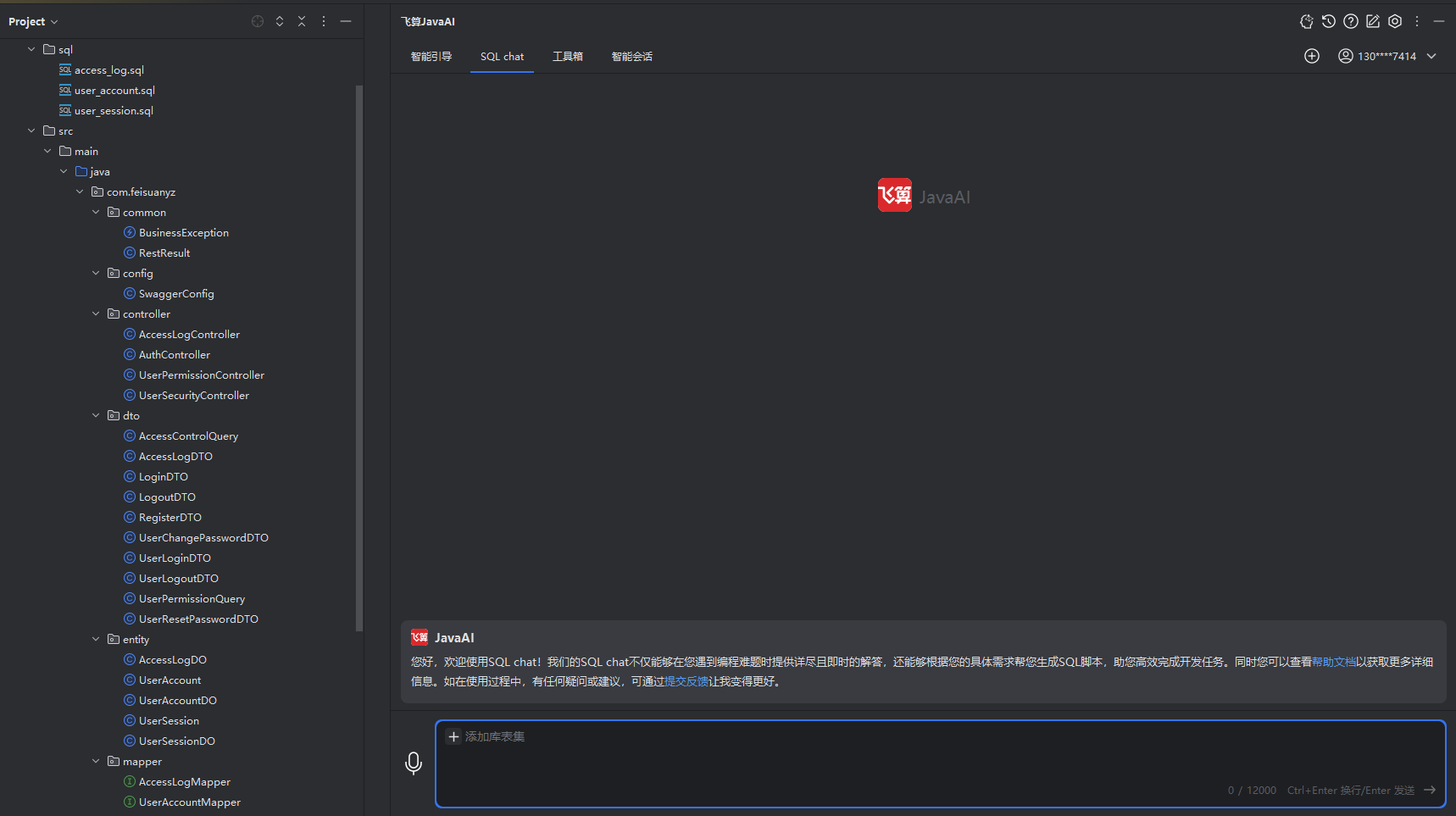Switch to the 智能引导 tab
Screen dimensions: 1456x816
click(431, 57)
